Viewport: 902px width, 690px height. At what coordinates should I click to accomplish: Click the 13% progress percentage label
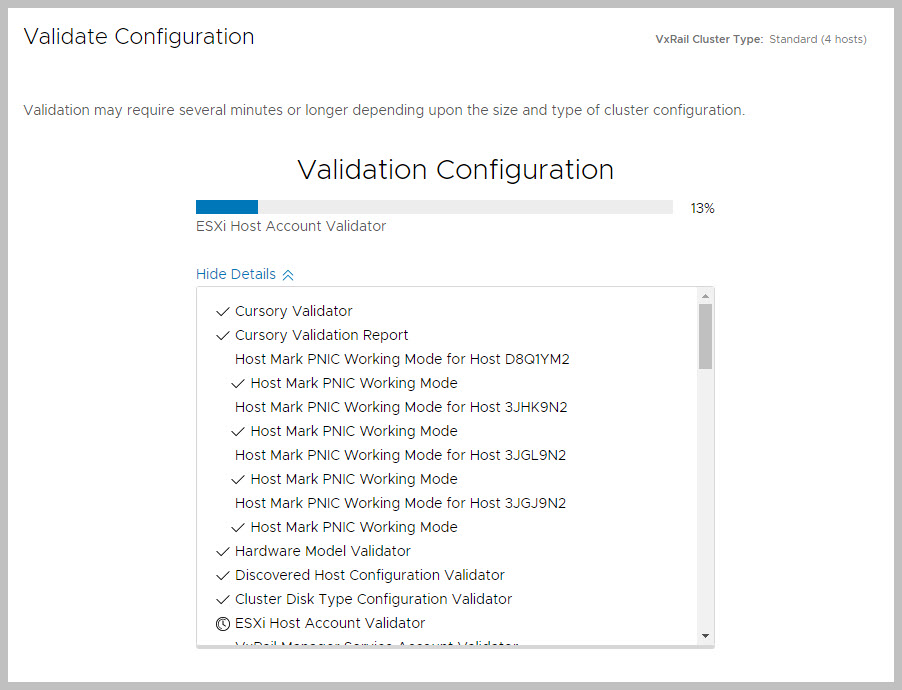pyautogui.click(x=702, y=209)
